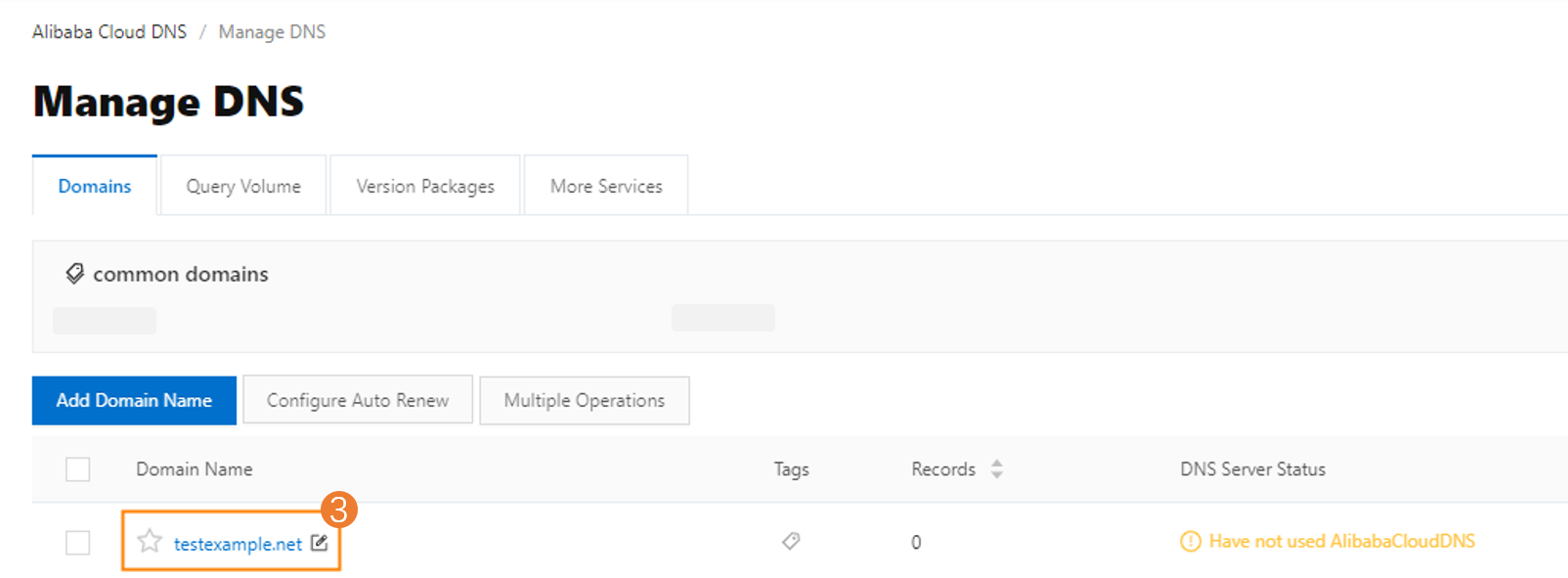Click the common domains label
The image size is (1568, 578).
coord(181,274)
